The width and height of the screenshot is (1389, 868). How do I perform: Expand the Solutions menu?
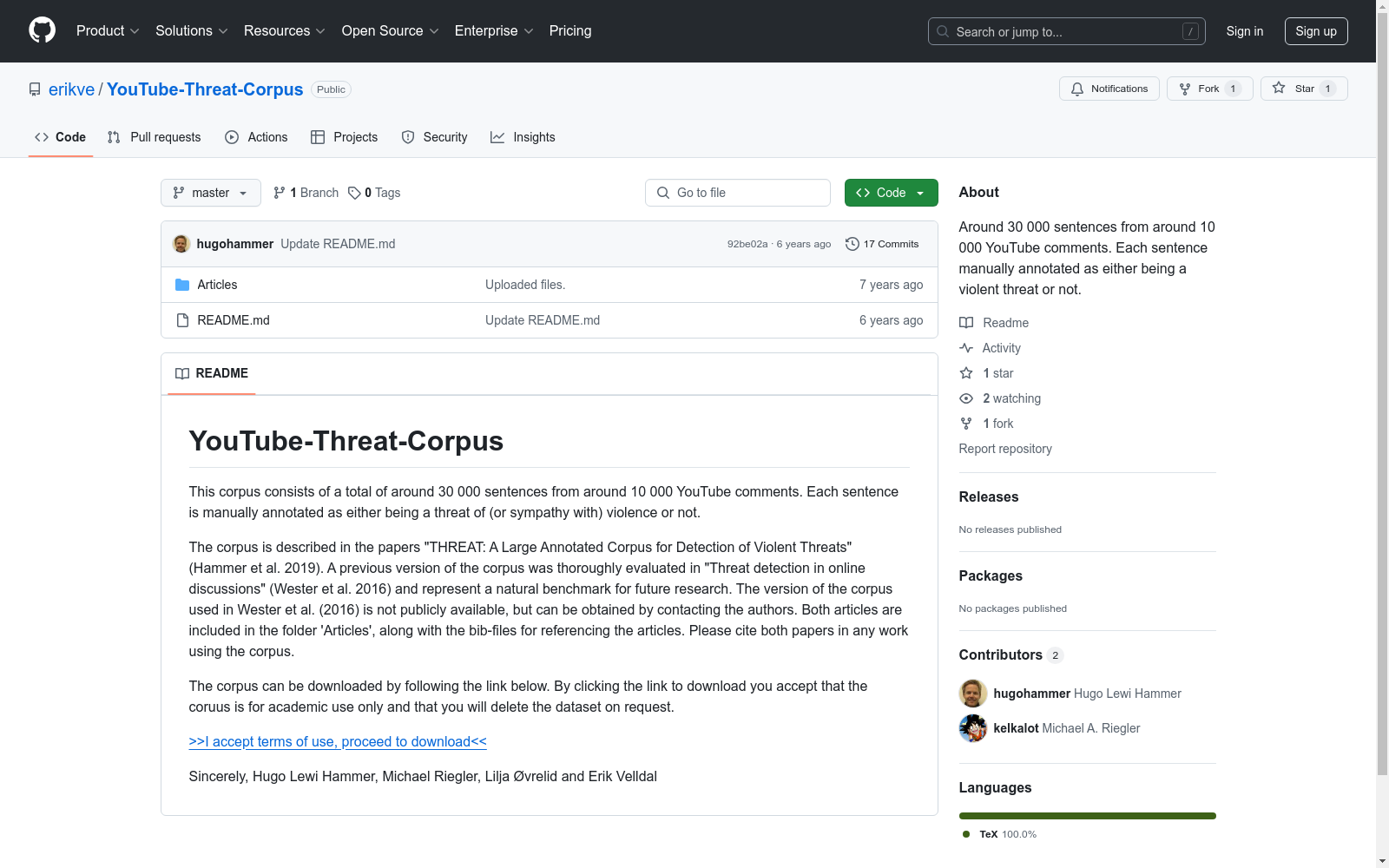(x=192, y=31)
